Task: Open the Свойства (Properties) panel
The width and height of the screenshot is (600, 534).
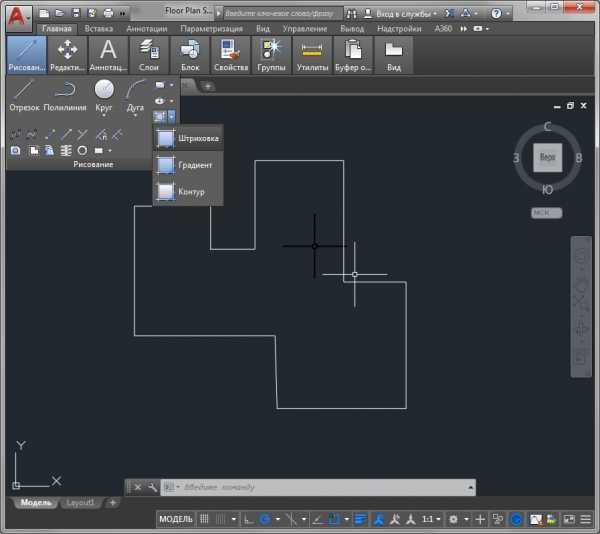Action: click(231, 54)
